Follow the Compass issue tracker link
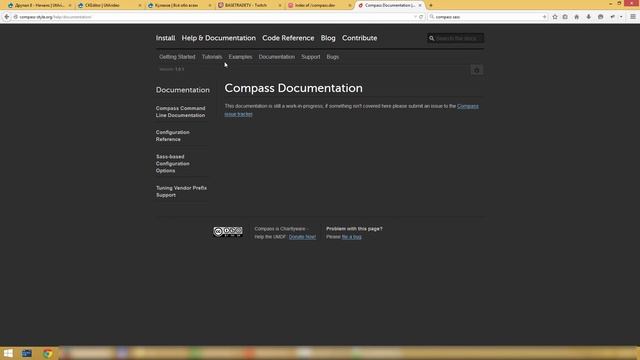Viewport: 640px width, 360px height. (467, 106)
